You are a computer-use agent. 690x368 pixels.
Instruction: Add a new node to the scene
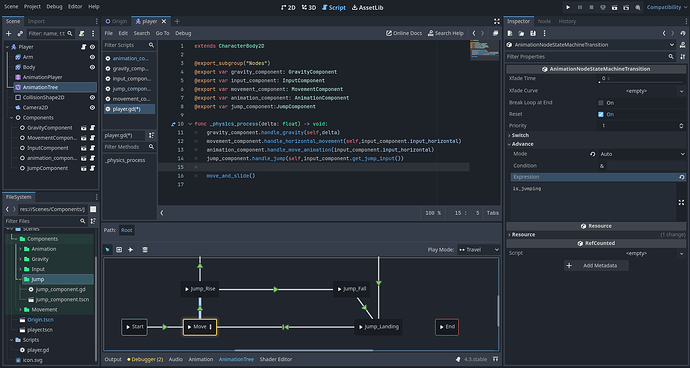coord(8,33)
